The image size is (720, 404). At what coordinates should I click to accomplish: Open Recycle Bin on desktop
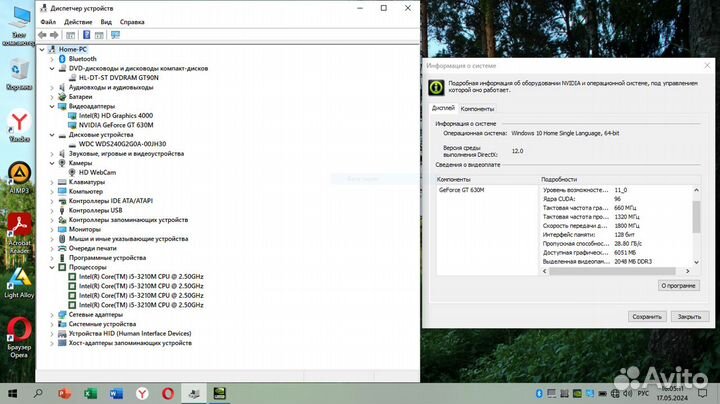[x=19, y=74]
